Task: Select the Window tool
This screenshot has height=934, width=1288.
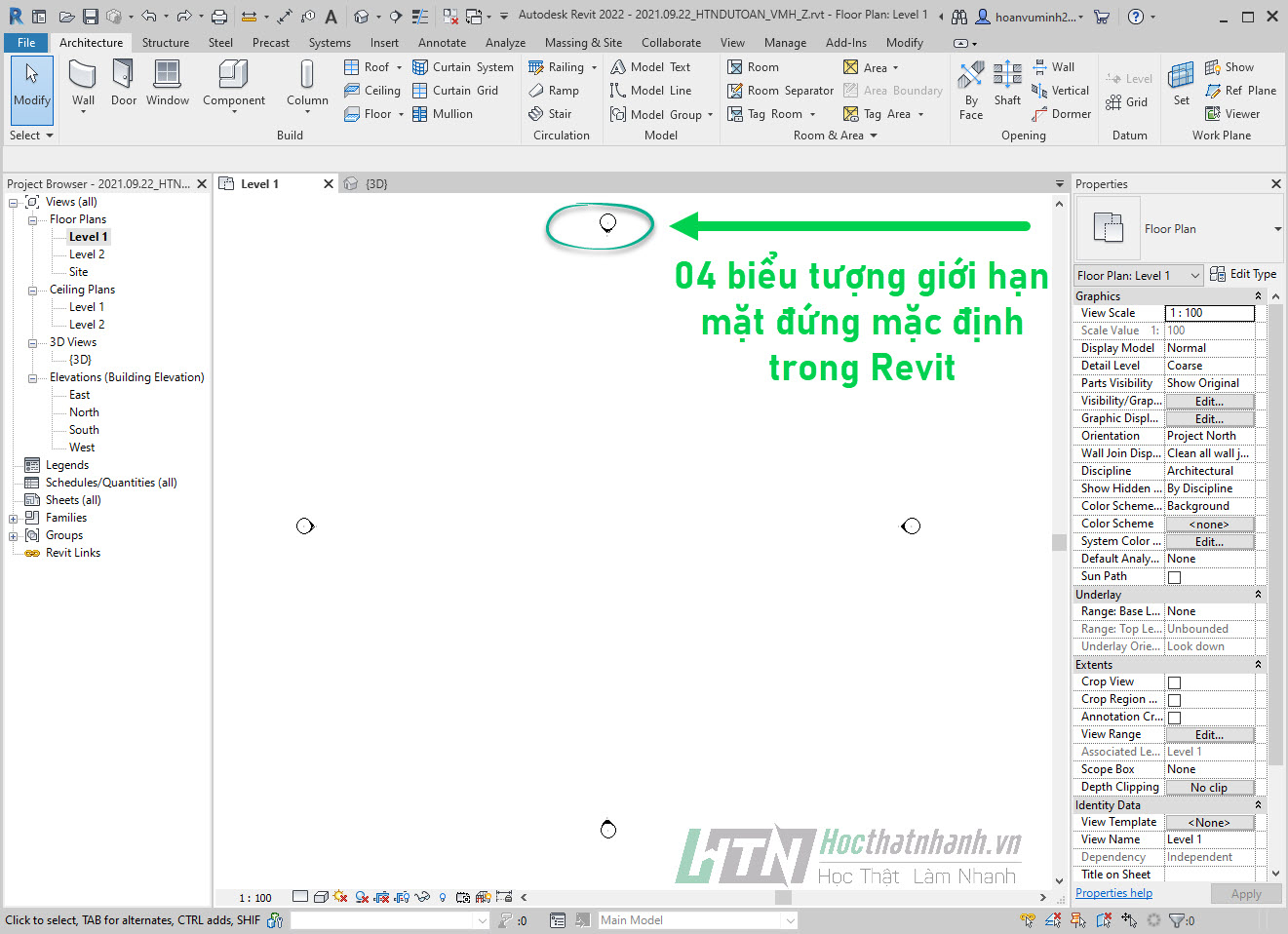Action: coord(168,84)
